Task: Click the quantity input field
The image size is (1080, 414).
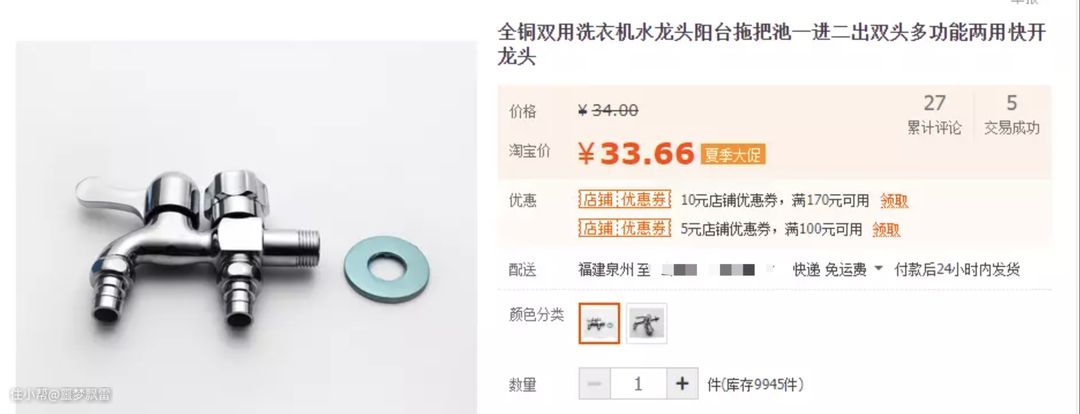Action: point(638,384)
